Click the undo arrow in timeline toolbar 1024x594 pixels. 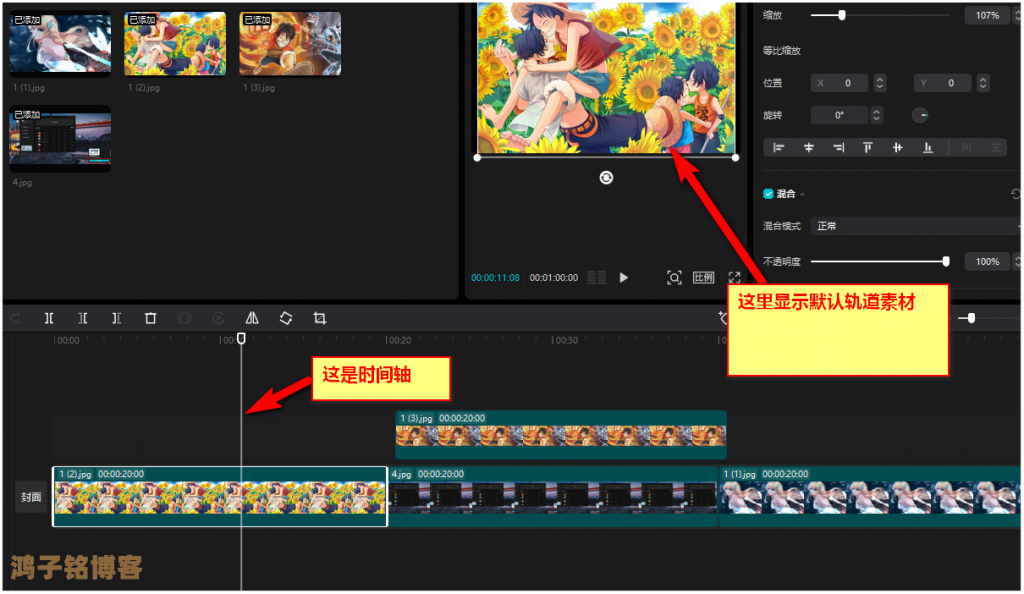16,318
